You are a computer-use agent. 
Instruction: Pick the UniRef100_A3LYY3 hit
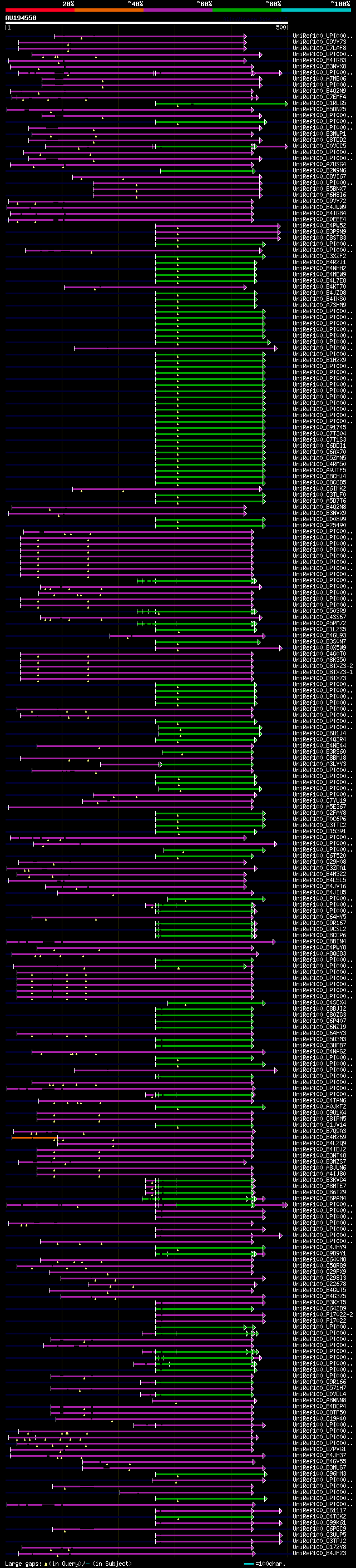click(319, 764)
